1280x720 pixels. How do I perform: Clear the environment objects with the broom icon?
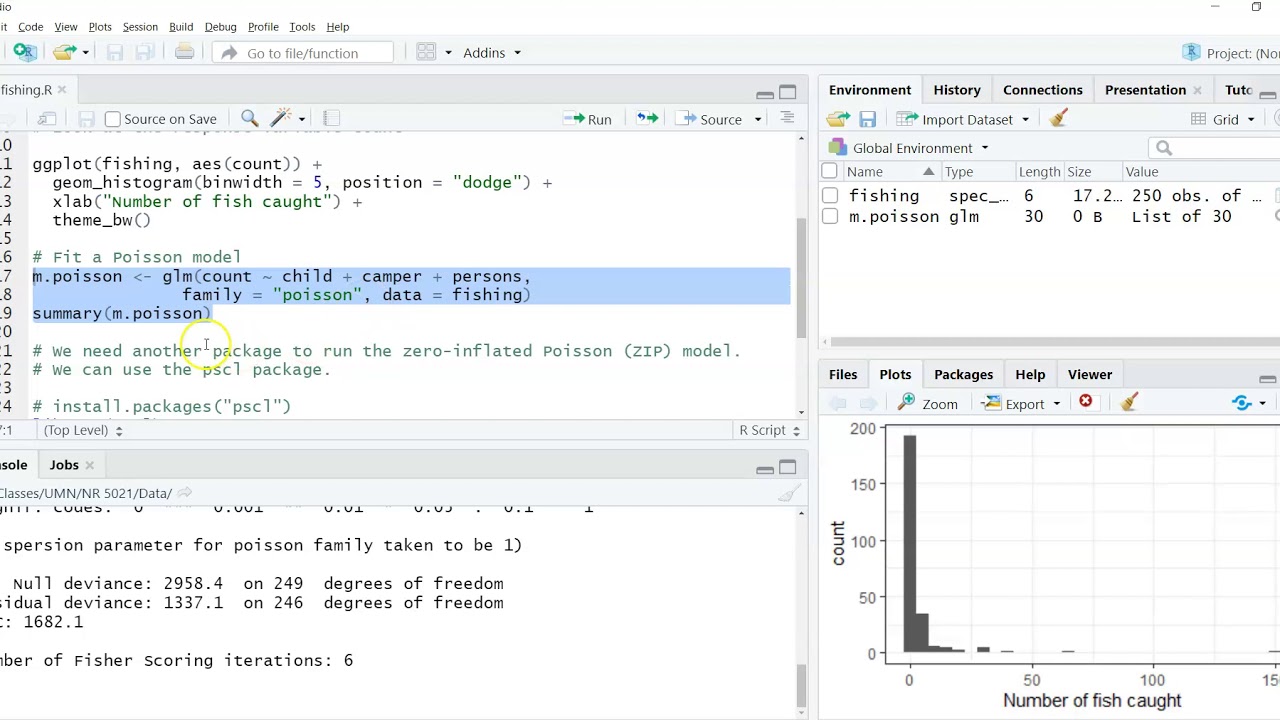tap(1058, 118)
